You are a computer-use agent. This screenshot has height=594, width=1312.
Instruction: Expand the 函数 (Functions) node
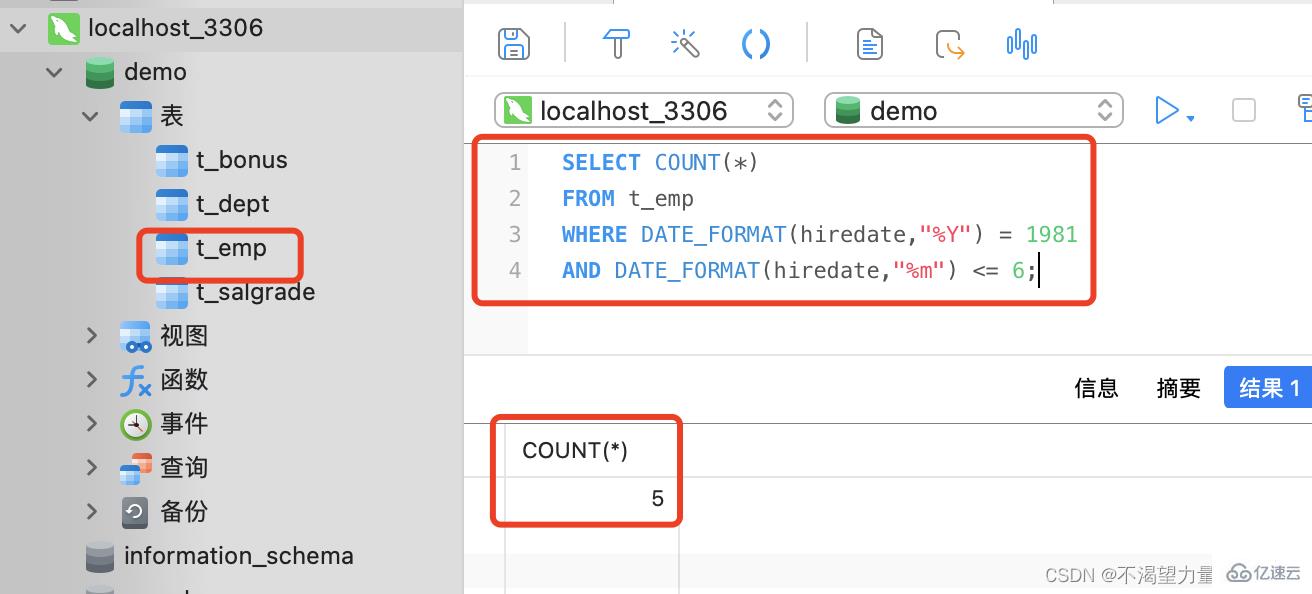[91, 379]
